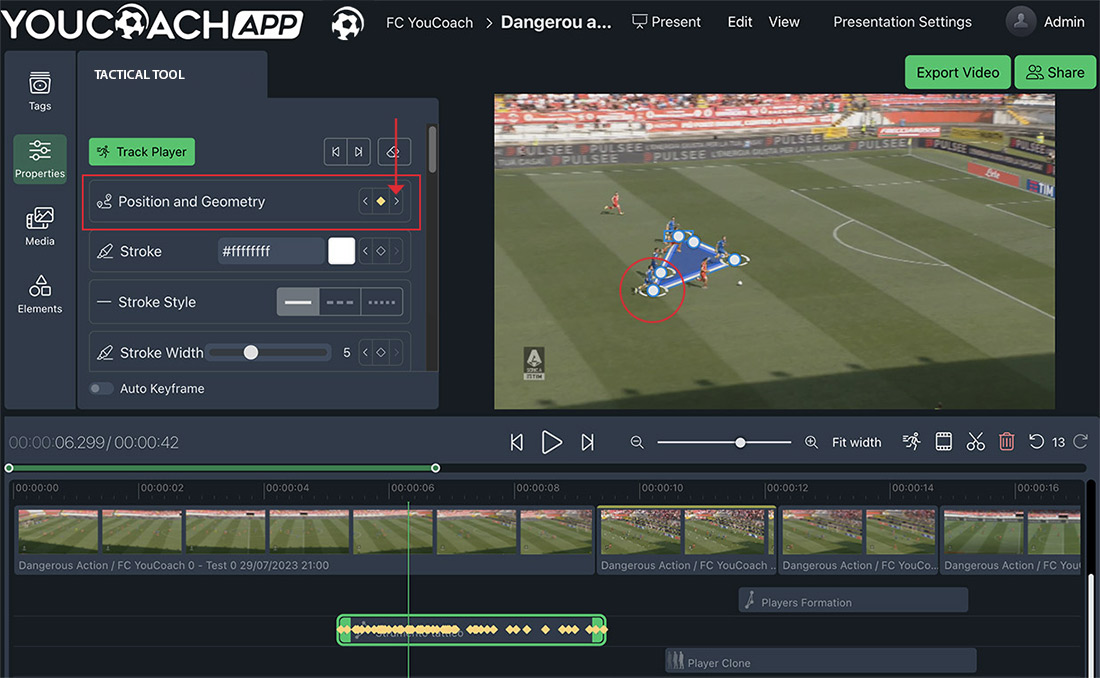Select the first Dangerous Action video clip
The image size is (1100, 678).
point(304,540)
